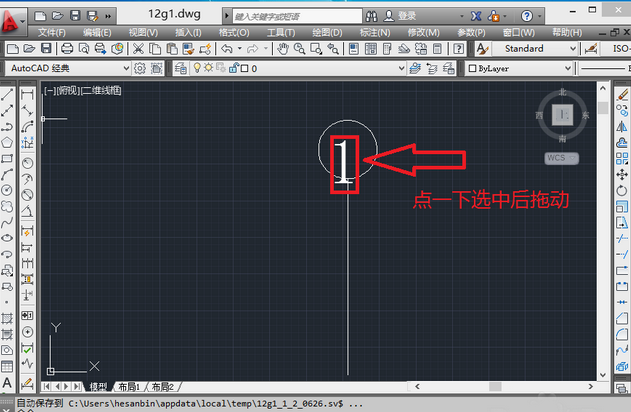Toggle layer lock padlock icon
Image resolution: width=631 pixels, height=412 pixels.
[x=233, y=68]
